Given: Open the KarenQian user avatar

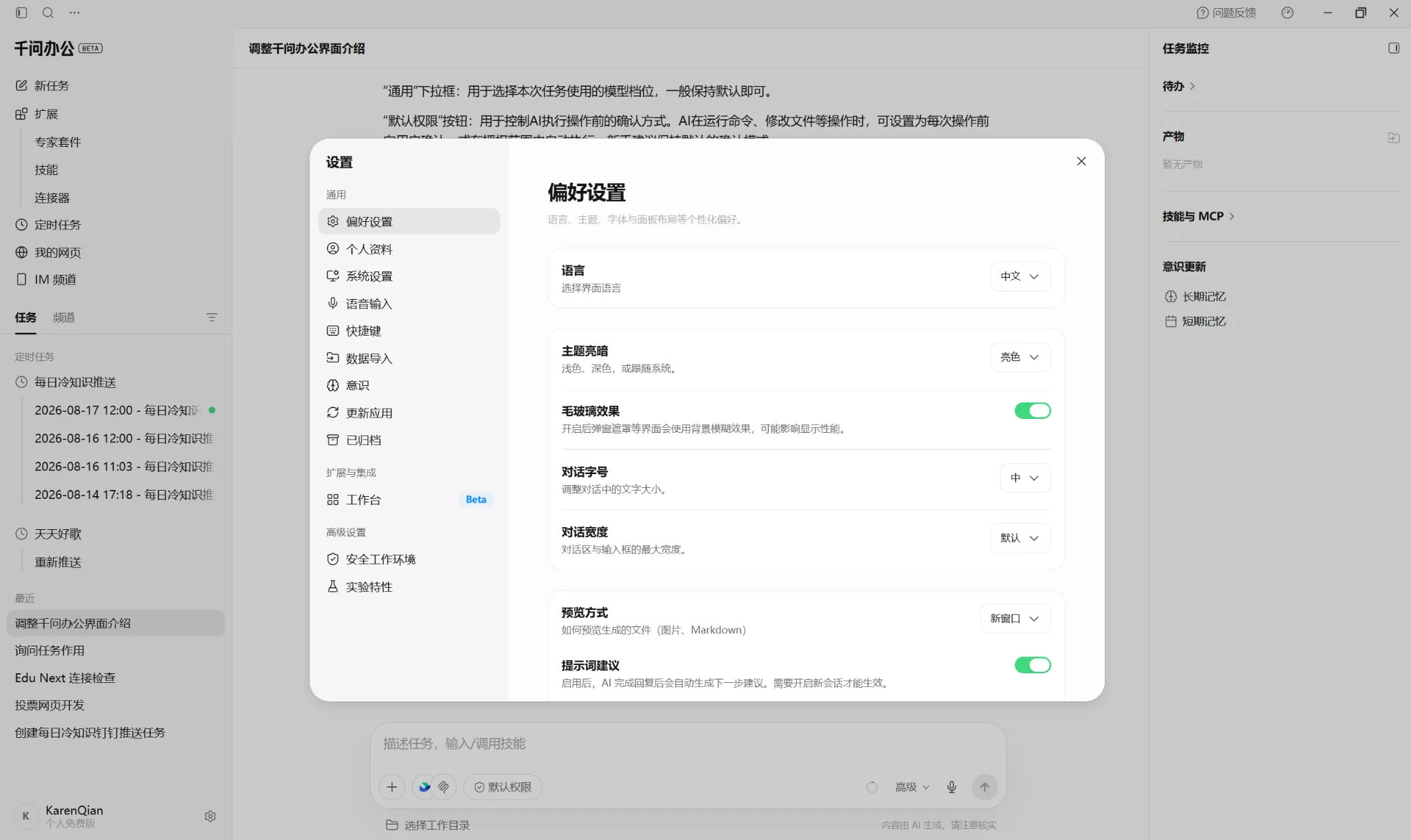Looking at the screenshot, I should (26, 816).
